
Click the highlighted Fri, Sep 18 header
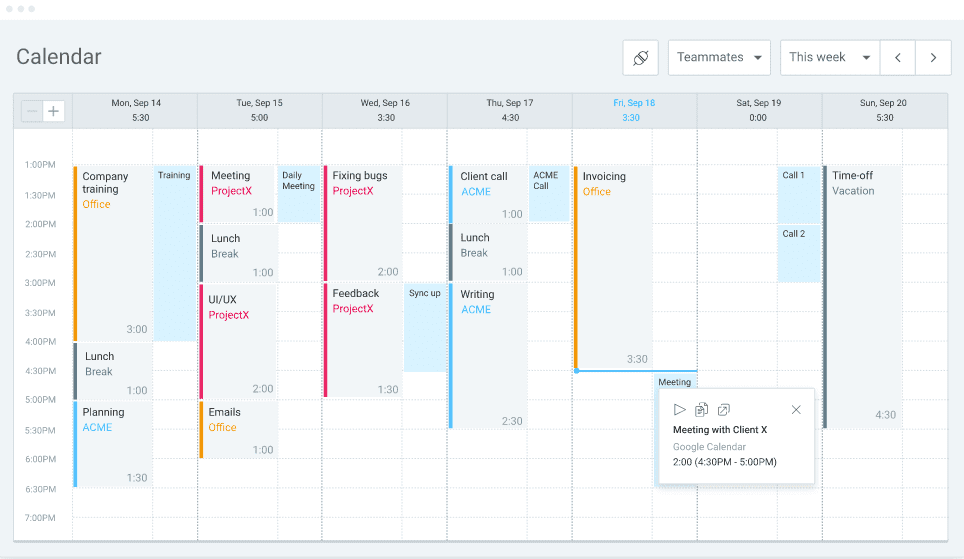(x=634, y=111)
